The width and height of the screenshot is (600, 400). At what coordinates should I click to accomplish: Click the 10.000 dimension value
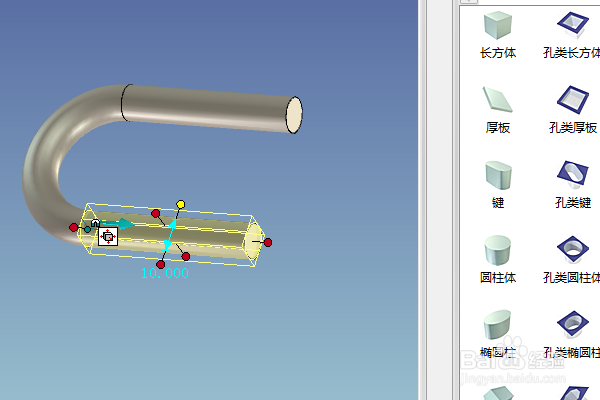point(165,273)
